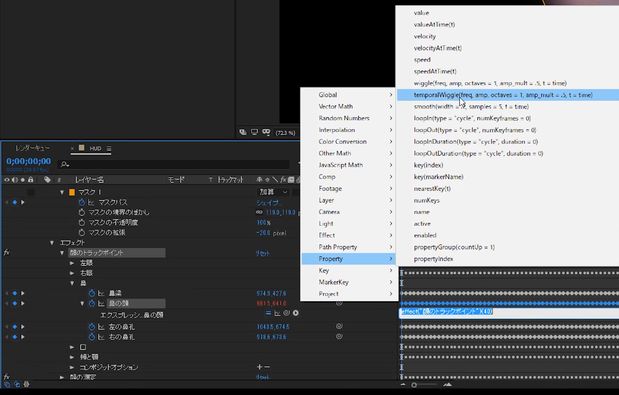
Task: Switch to レンダーキュー tab
Action: point(32,148)
